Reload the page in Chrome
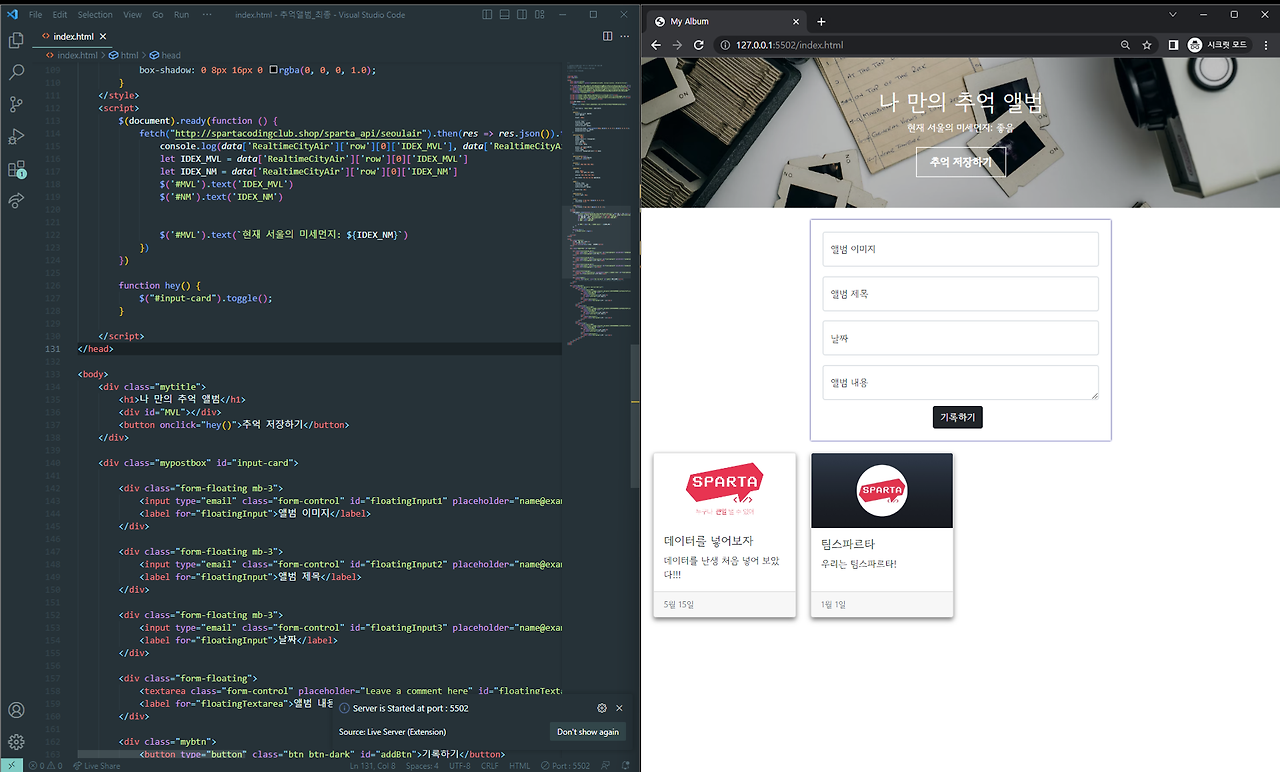This screenshot has width=1280, height=772. (x=699, y=45)
